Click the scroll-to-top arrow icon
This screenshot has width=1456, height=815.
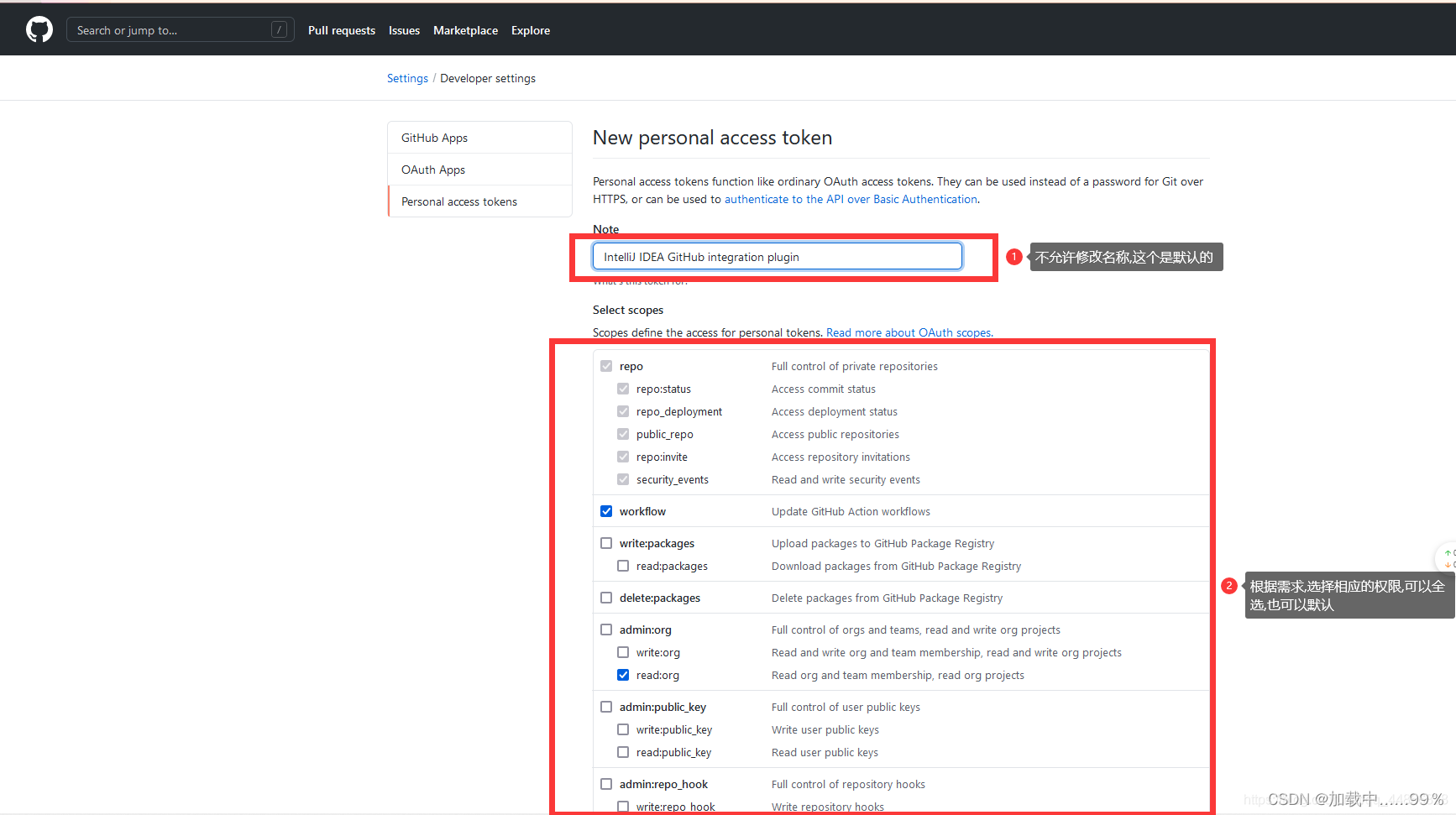[1448, 554]
